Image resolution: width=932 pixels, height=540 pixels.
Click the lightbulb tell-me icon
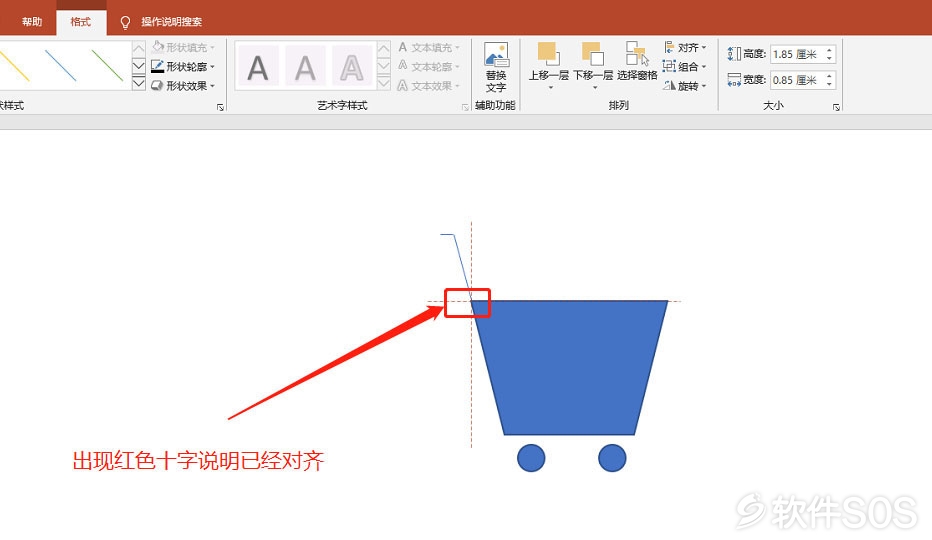[125, 23]
